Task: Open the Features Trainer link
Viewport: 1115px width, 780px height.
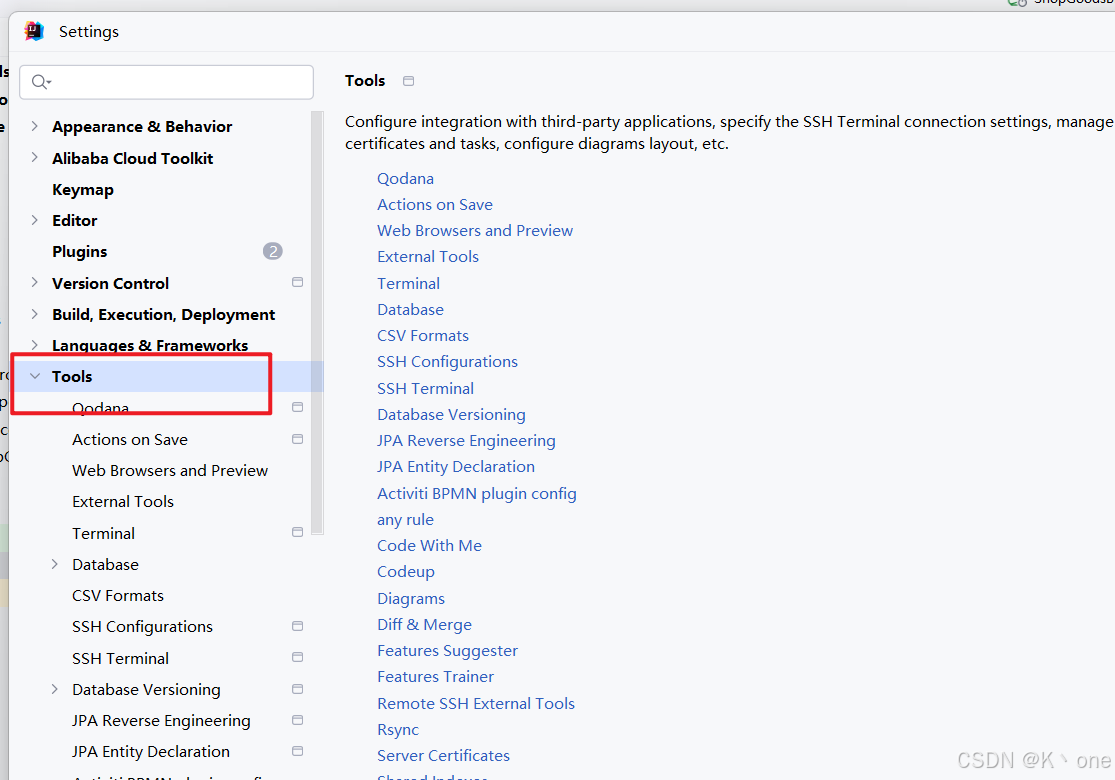Action: pyautogui.click(x=435, y=677)
